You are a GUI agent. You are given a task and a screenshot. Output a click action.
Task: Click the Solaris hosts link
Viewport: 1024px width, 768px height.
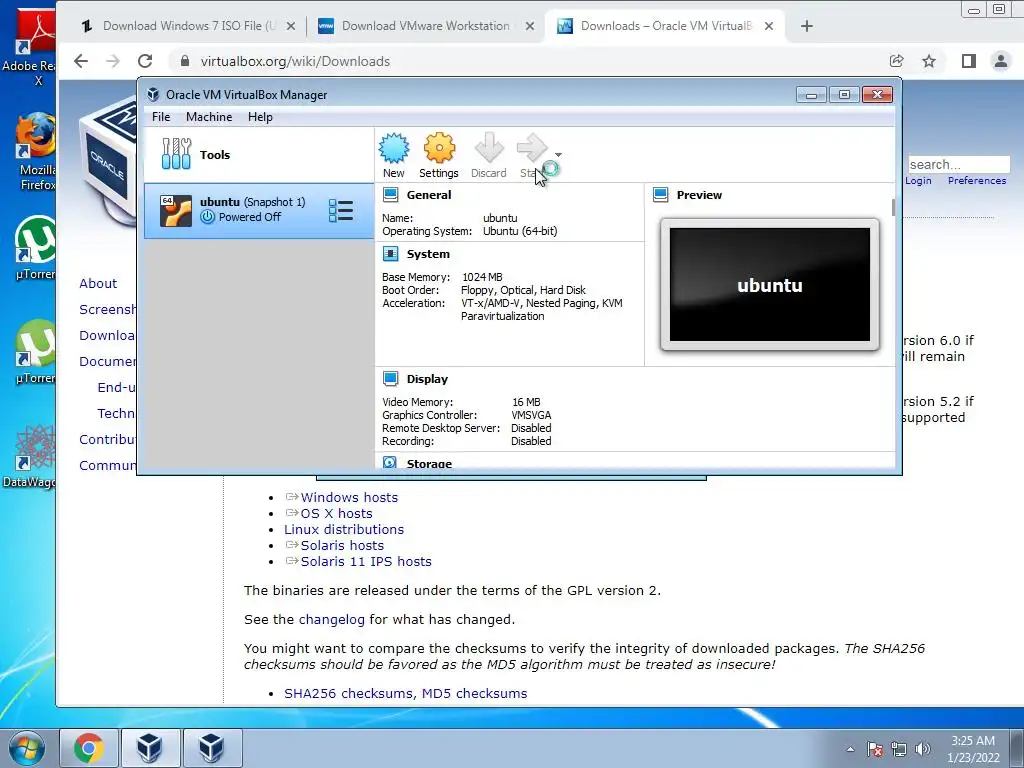tap(342, 546)
